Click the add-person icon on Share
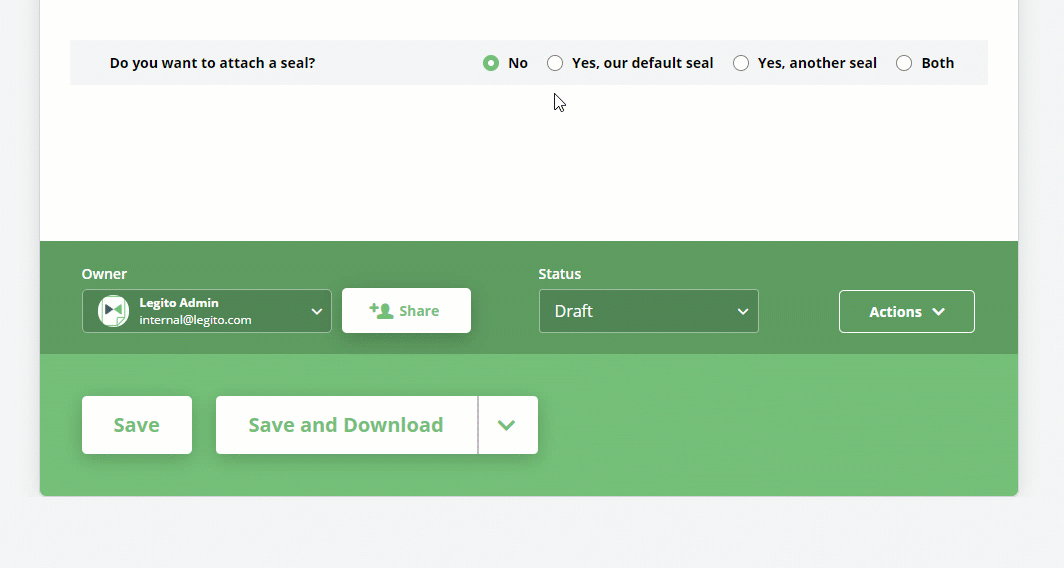Screen dimensions: 1064x568 pos(381,311)
